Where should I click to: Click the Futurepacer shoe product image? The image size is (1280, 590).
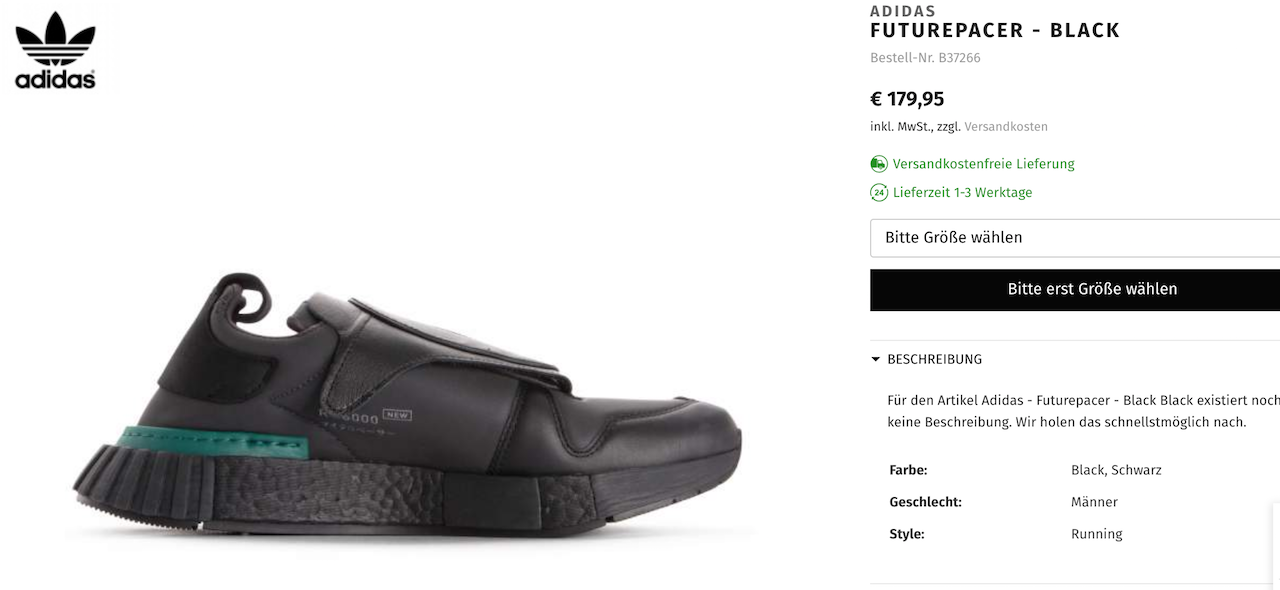pos(410,410)
